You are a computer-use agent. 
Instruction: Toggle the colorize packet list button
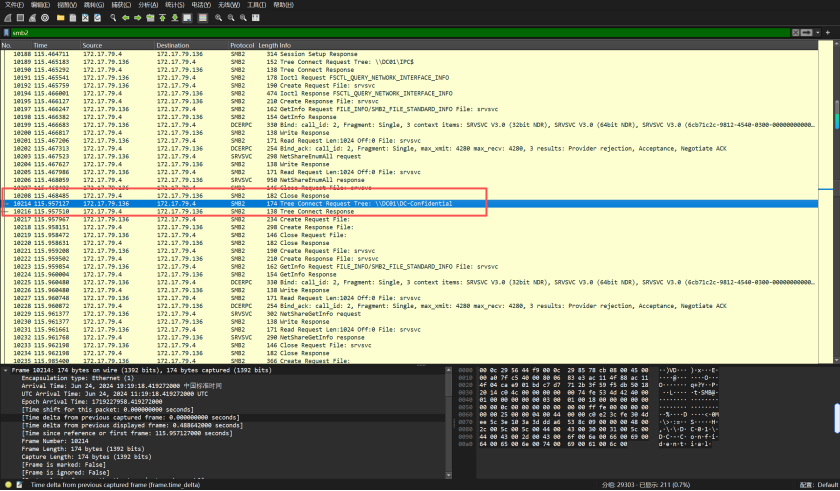click(203, 18)
